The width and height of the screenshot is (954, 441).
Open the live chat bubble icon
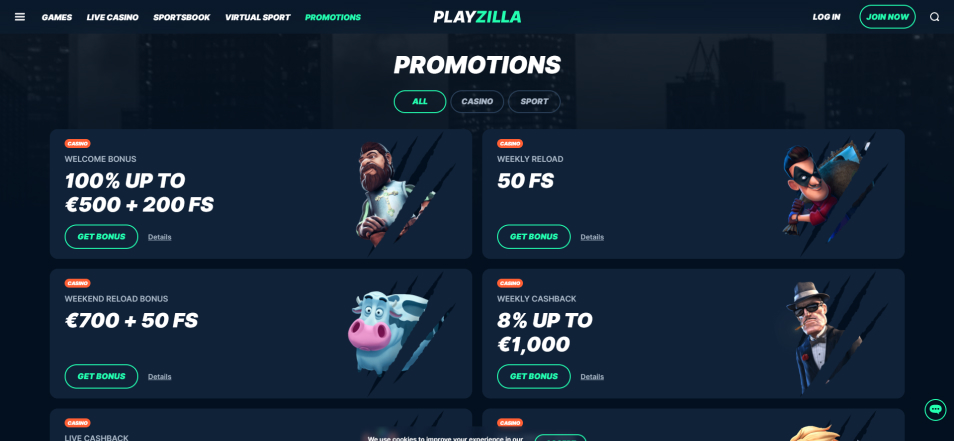[935, 409]
